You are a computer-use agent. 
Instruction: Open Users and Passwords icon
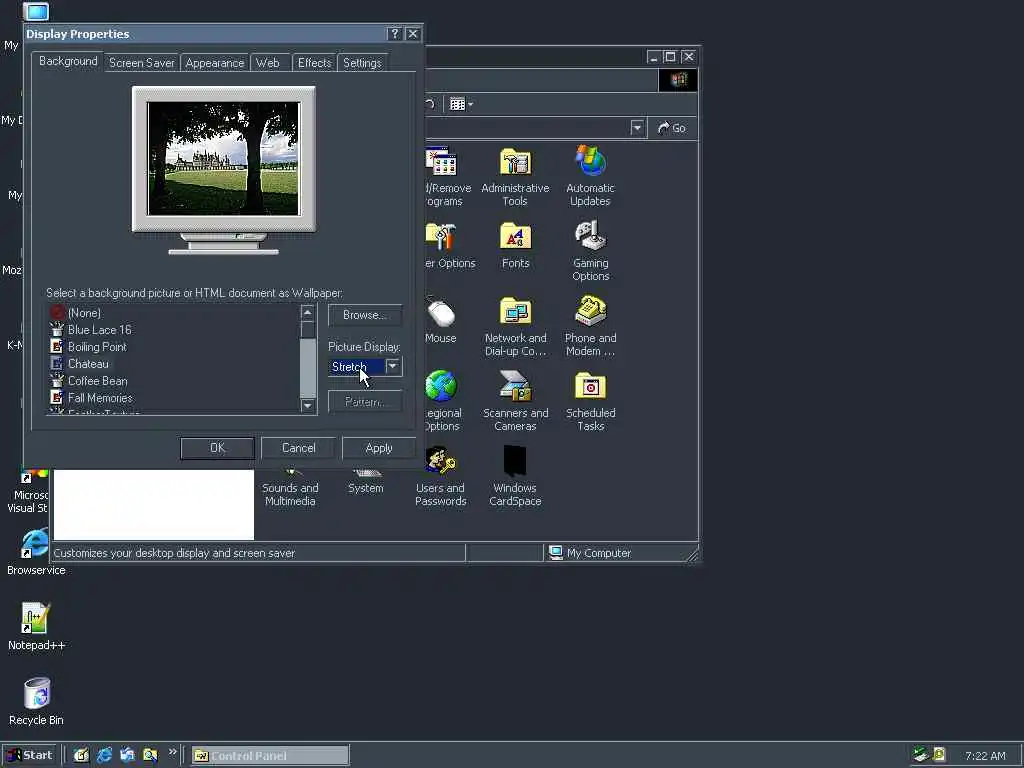[441, 477]
